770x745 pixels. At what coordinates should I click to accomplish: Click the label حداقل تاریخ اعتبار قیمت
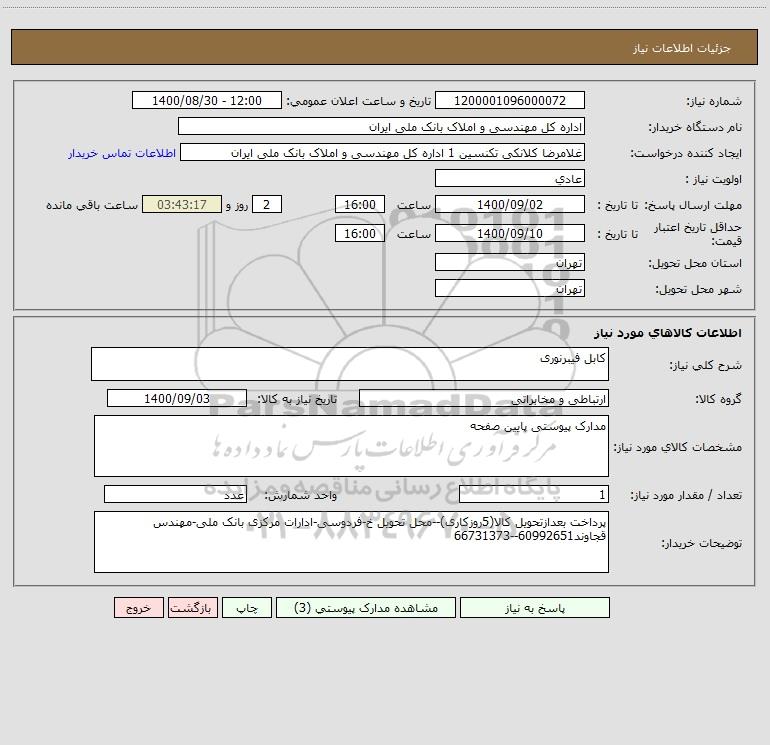click(698, 234)
